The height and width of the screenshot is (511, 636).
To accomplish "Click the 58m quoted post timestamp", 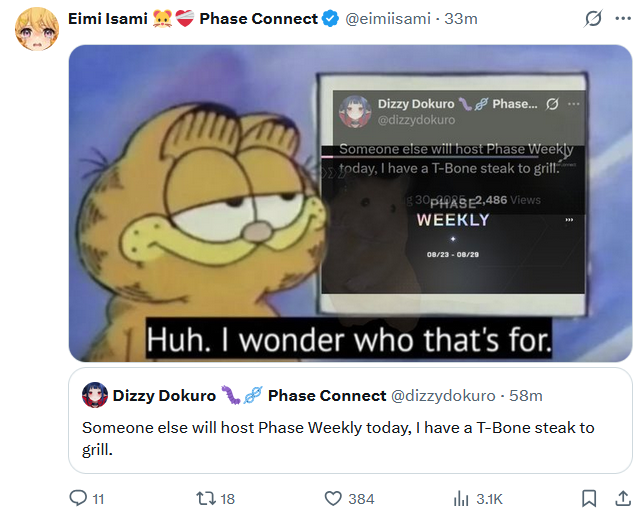I will (x=526, y=395).
